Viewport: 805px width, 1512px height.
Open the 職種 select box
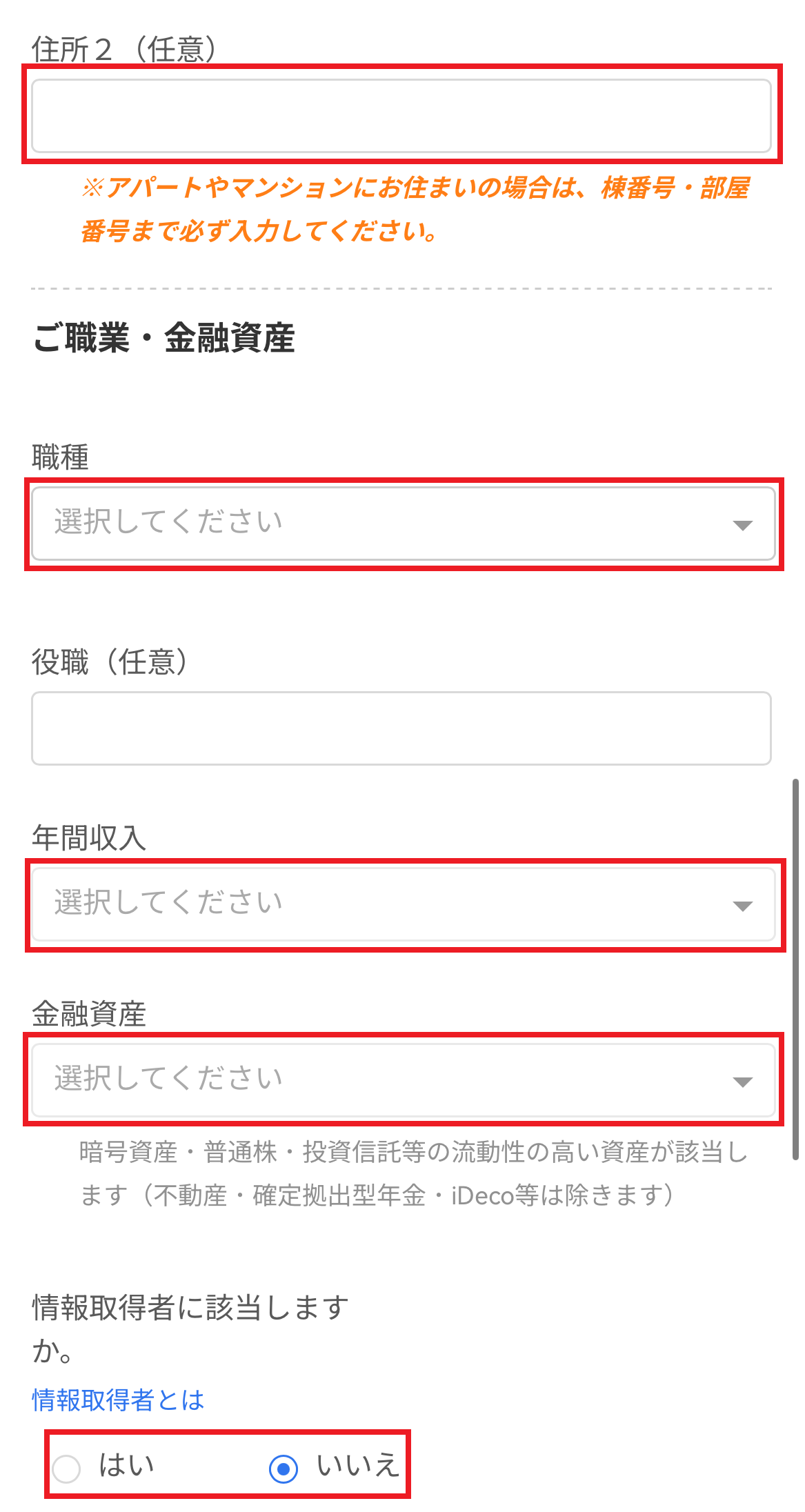tap(404, 524)
